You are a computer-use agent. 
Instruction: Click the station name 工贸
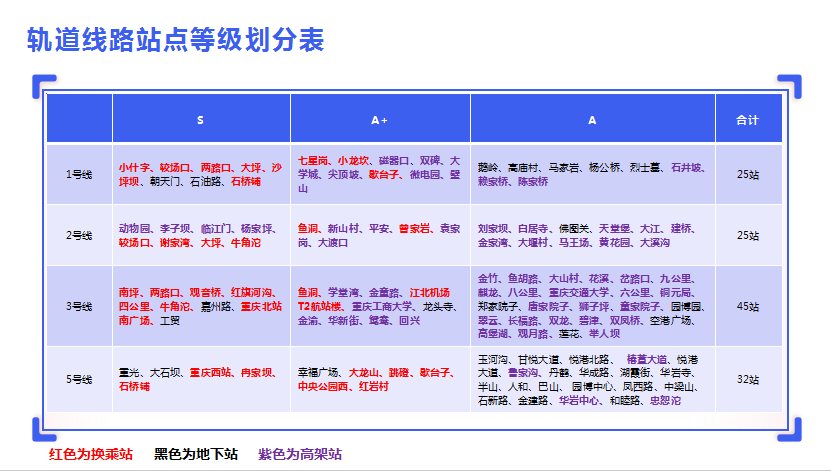click(170, 321)
